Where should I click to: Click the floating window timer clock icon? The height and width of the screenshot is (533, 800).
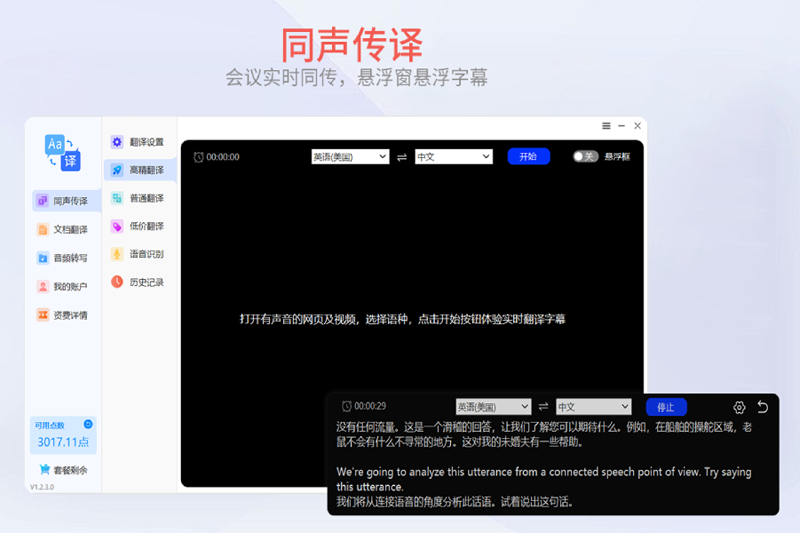(x=346, y=407)
